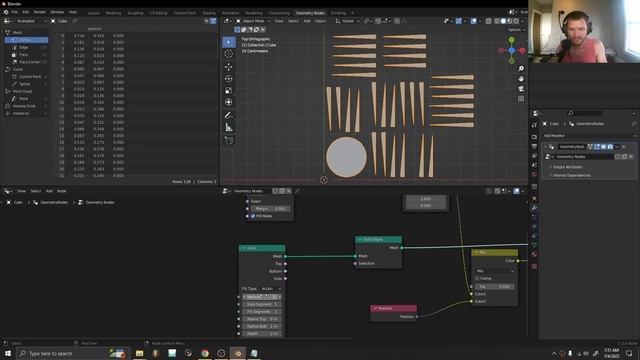Open the Tool tab in Properties editor
640x360 pixels.
click(534, 126)
